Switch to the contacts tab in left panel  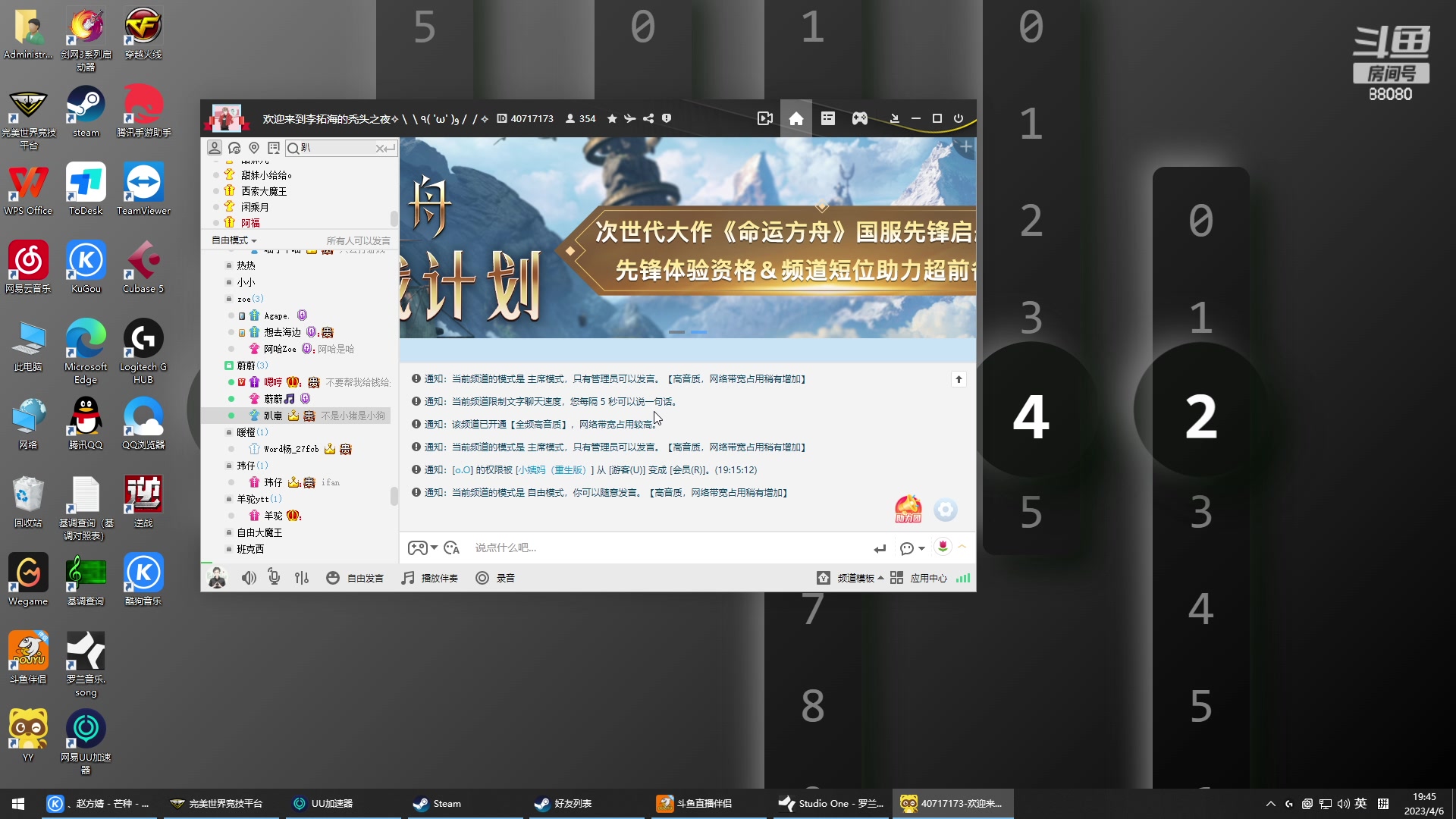[215, 148]
